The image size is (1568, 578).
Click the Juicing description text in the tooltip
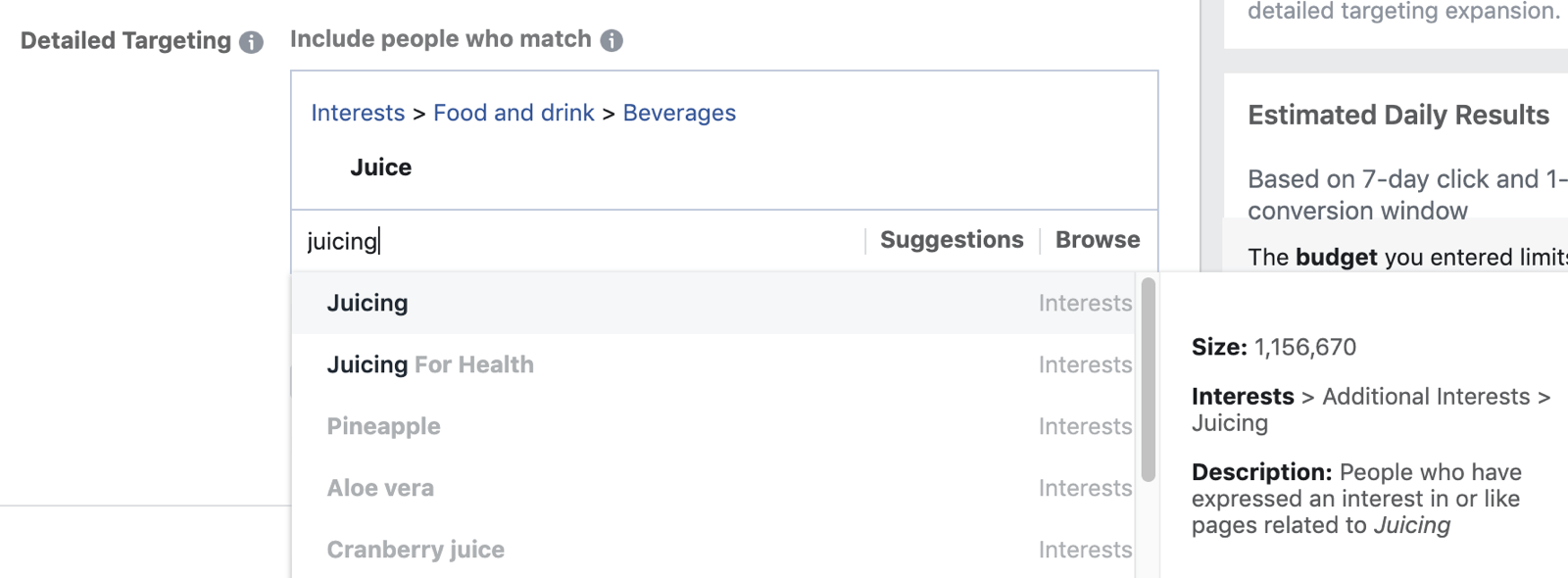(1357, 499)
